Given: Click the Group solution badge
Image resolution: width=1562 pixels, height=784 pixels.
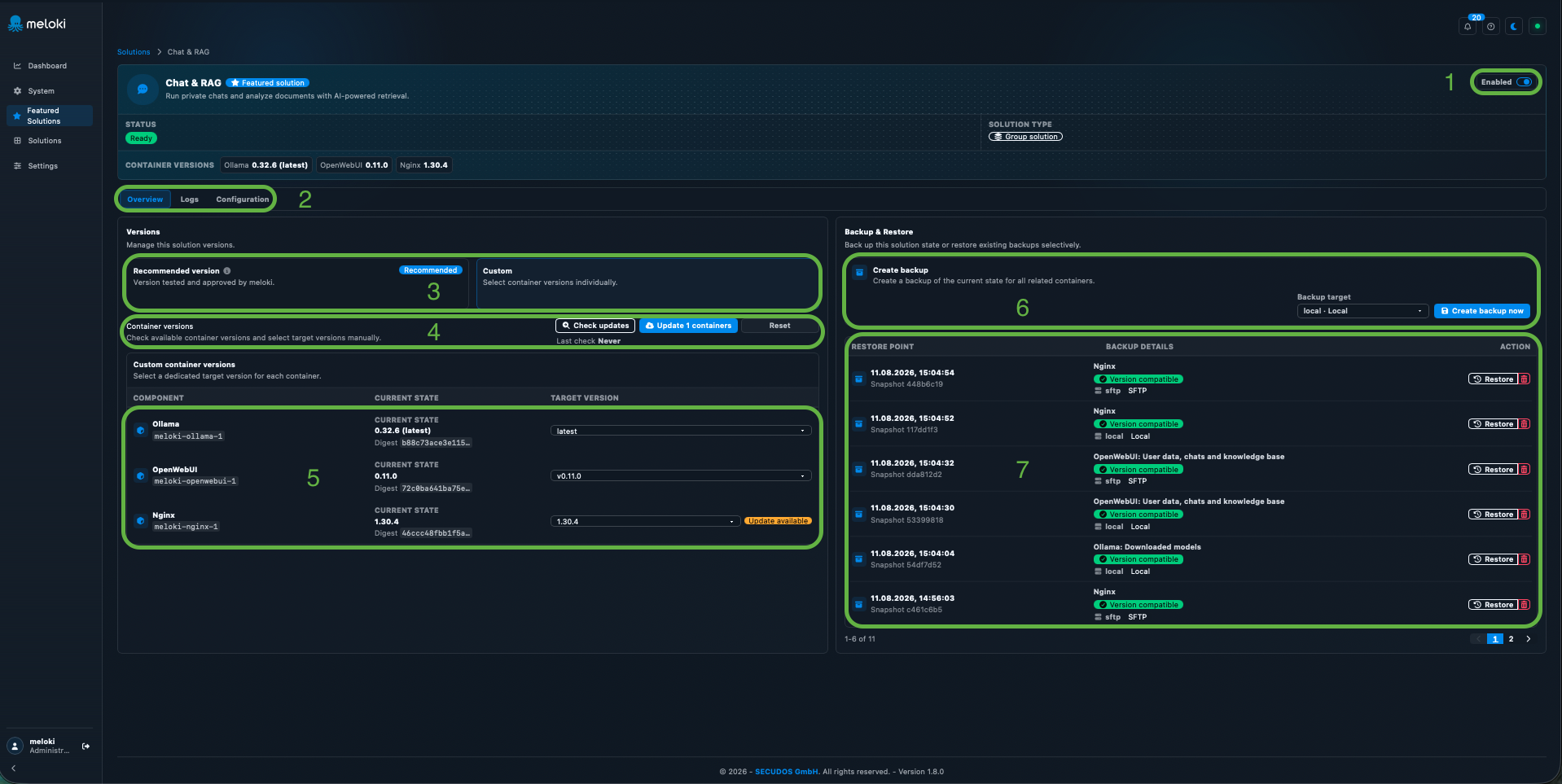Looking at the screenshot, I should [x=1025, y=137].
